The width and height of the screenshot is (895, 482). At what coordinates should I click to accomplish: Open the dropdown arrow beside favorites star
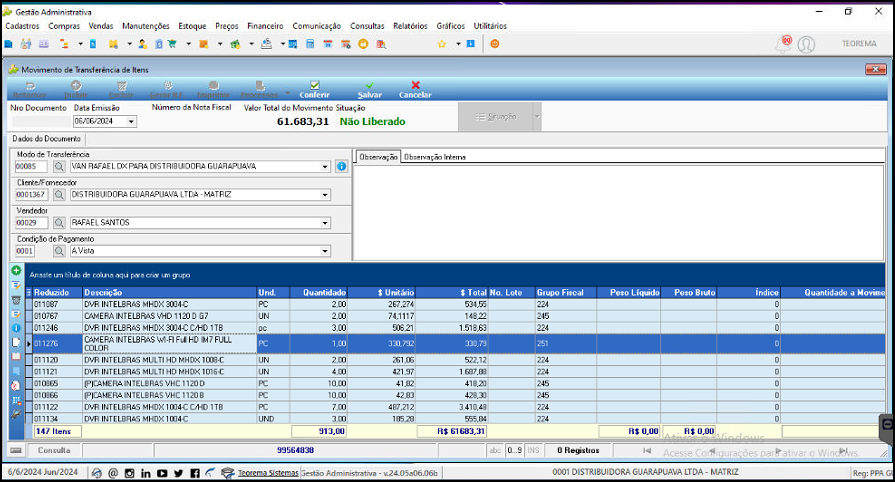[x=458, y=43]
